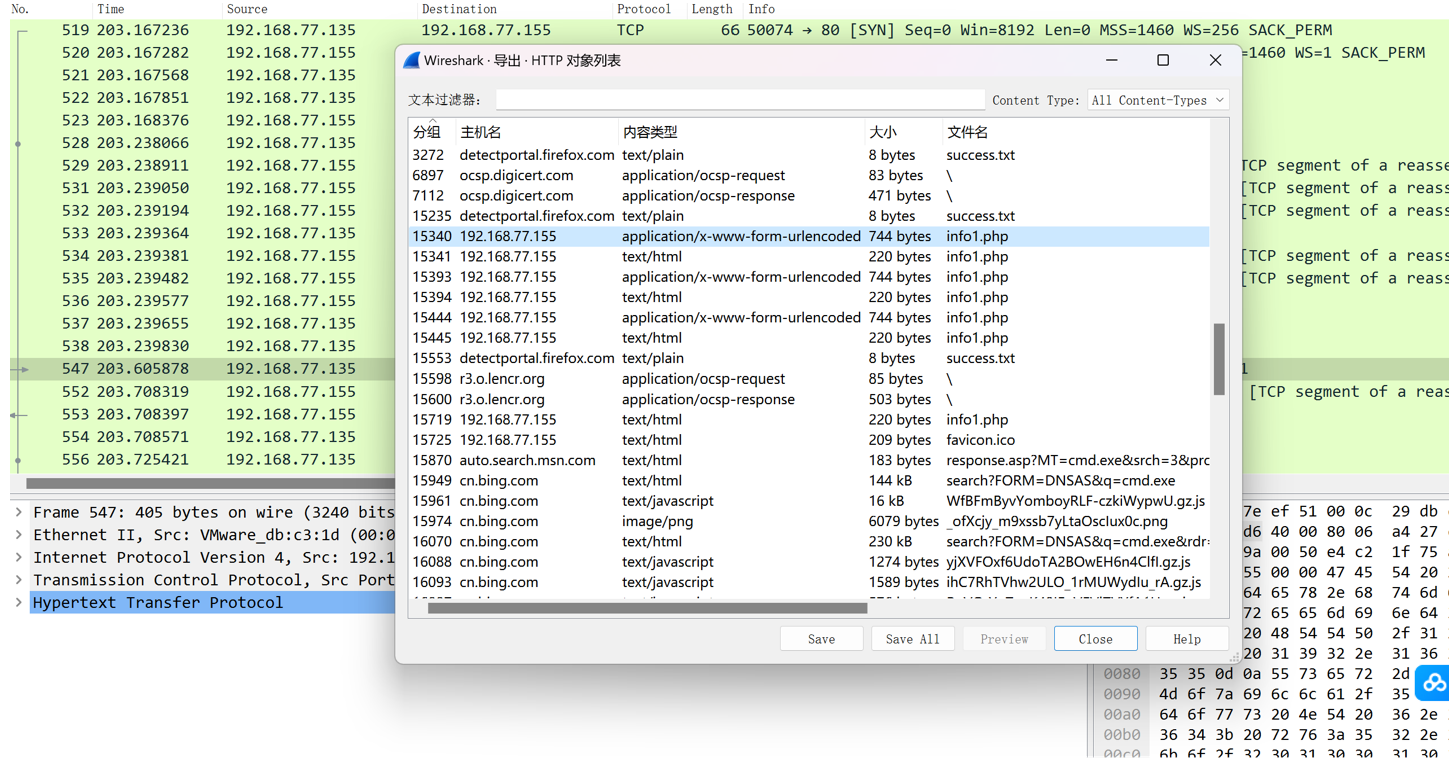Maximize the HTTP export dialog
This screenshot has height=772, width=1449.
coord(1163,60)
